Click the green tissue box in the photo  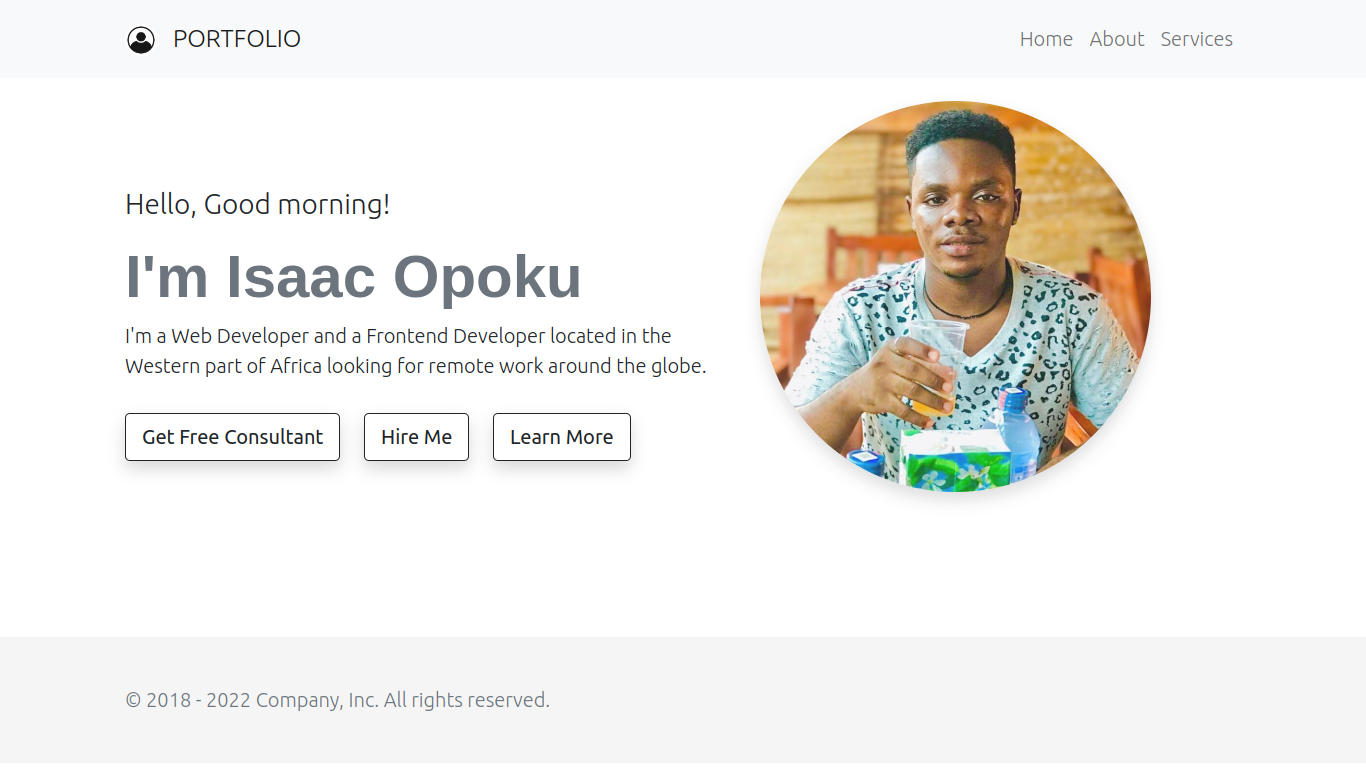pyautogui.click(x=955, y=462)
